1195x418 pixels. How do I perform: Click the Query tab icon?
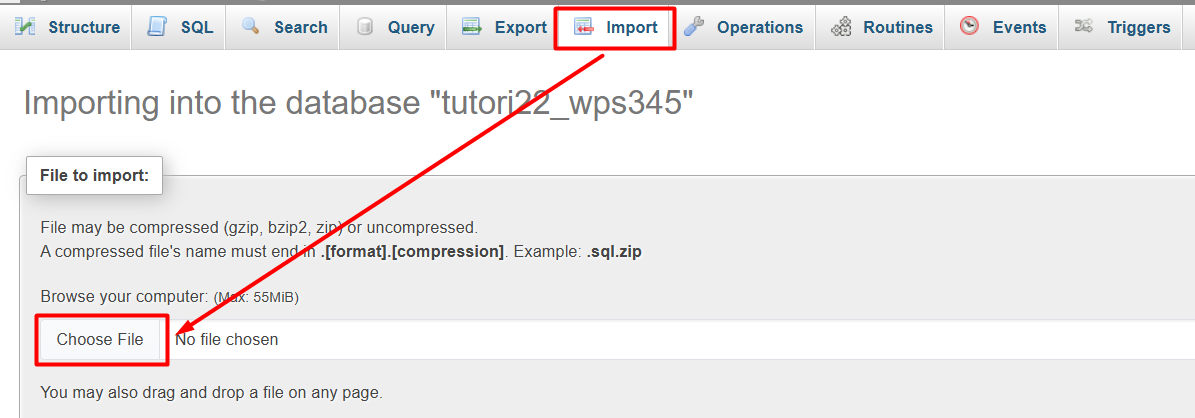(x=365, y=27)
